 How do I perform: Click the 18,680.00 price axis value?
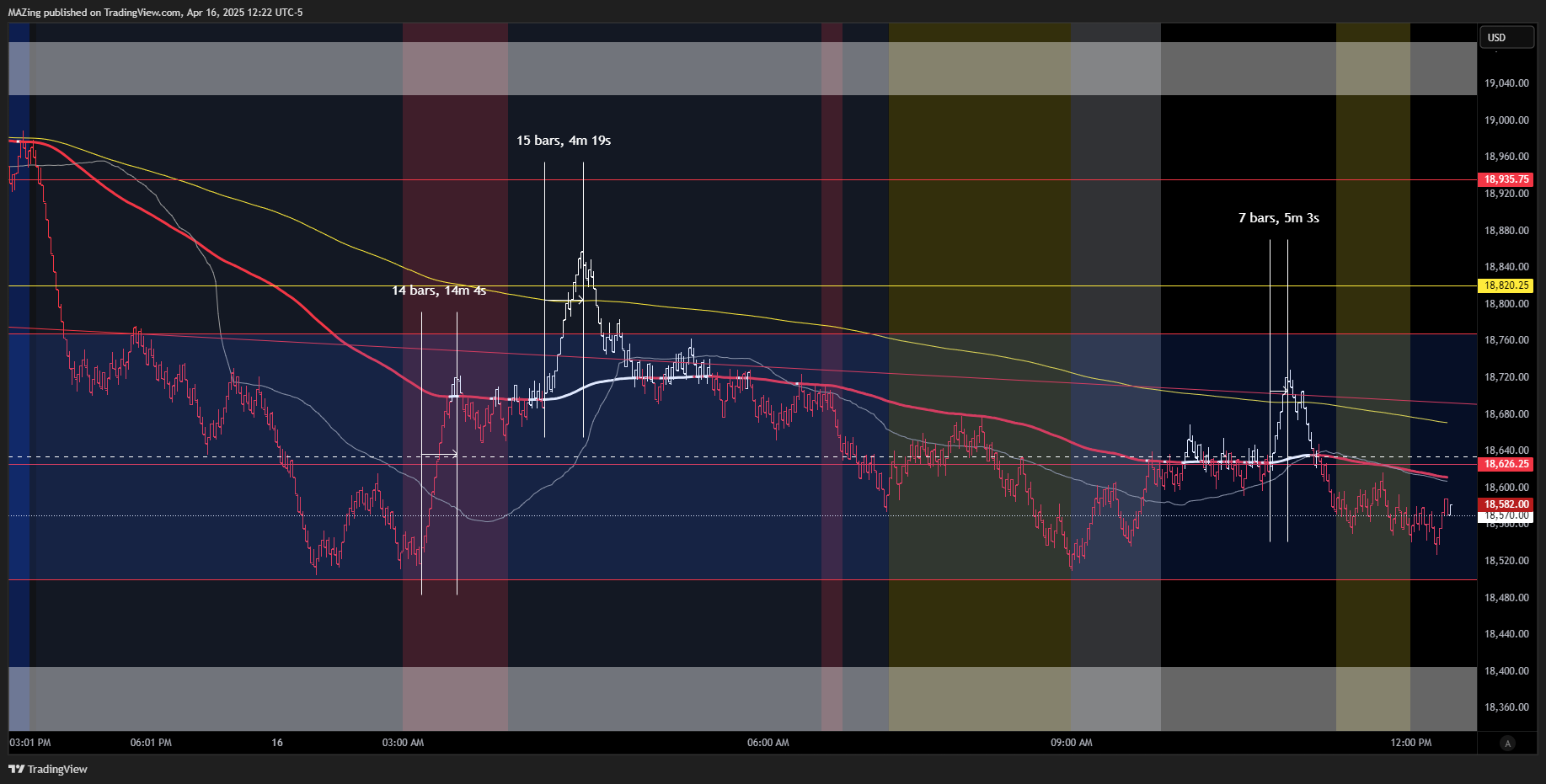[1506, 414]
